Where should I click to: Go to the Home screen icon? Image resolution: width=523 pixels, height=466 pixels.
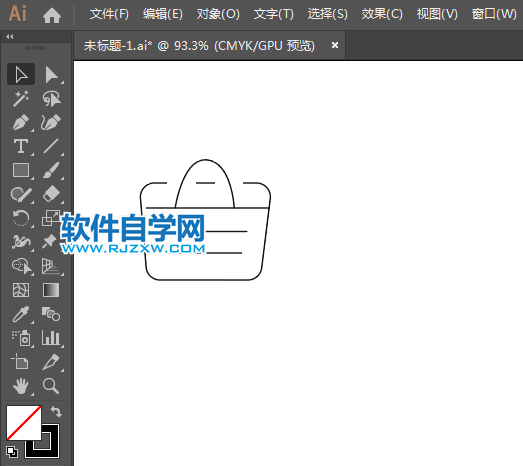pyautogui.click(x=52, y=15)
